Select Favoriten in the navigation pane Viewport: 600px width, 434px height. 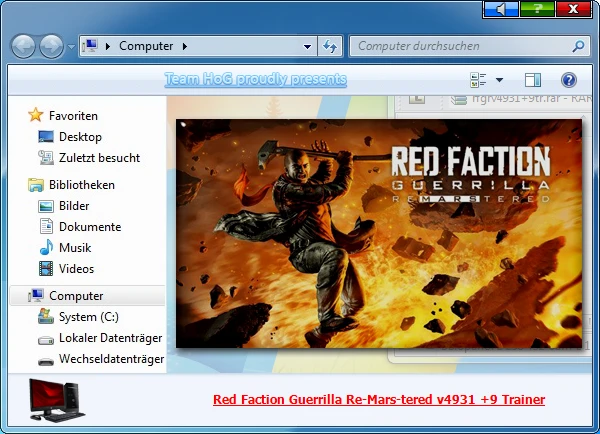click(x=73, y=116)
